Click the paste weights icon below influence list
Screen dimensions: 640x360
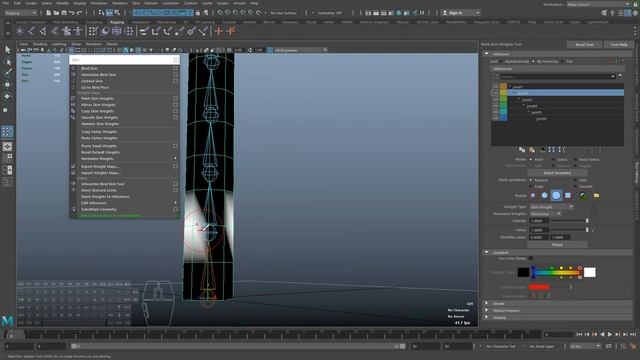click(x=532, y=150)
